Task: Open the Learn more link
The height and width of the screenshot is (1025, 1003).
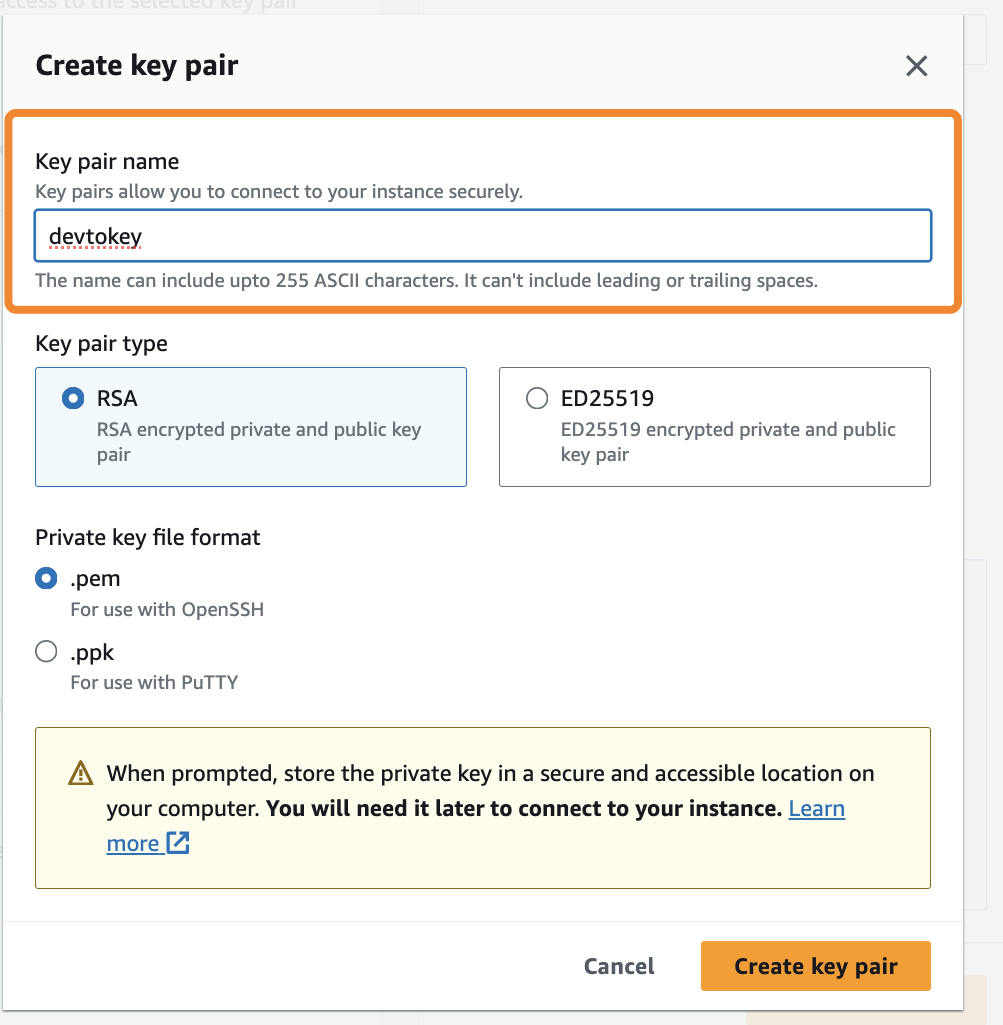Action: 816,808
